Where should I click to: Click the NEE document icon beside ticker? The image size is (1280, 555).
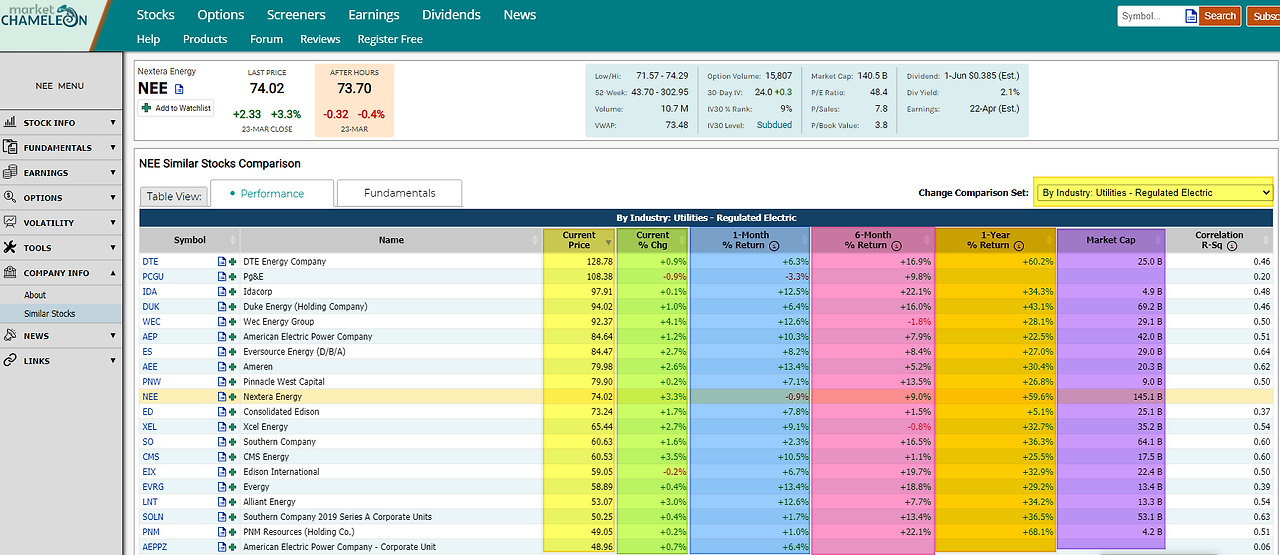coord(179,89)
